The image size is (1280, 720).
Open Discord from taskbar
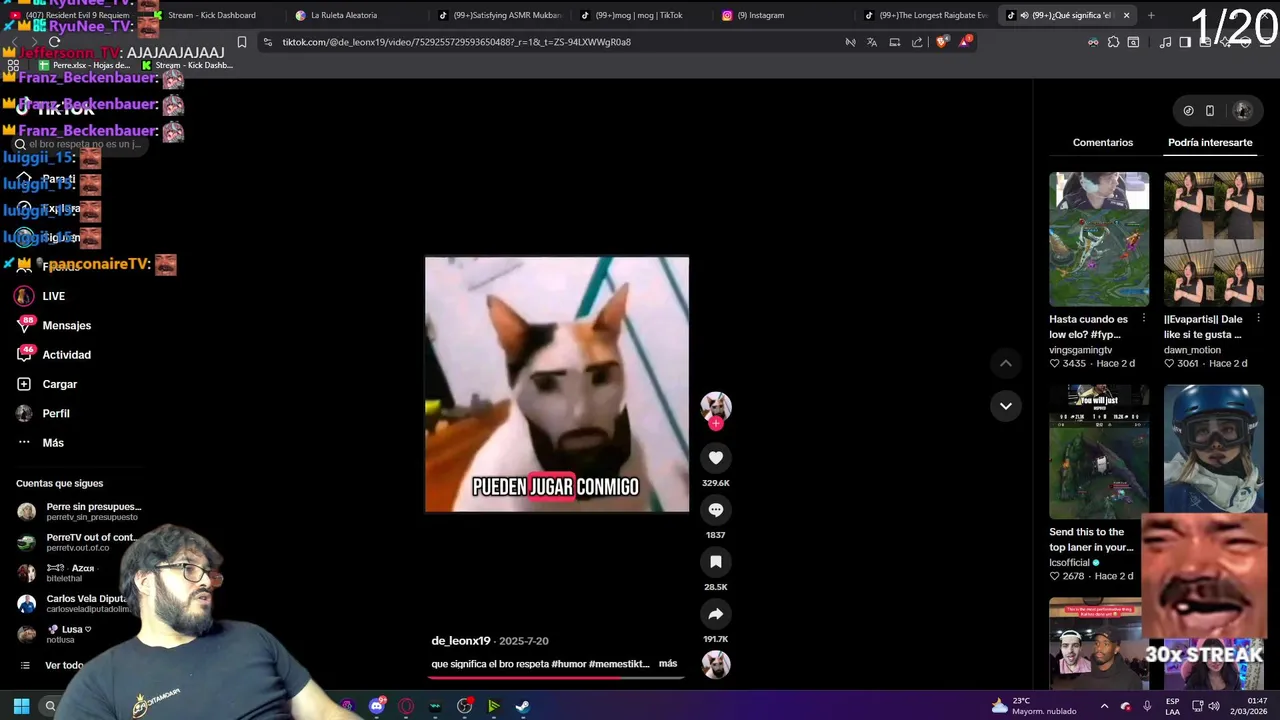(377, 706)
